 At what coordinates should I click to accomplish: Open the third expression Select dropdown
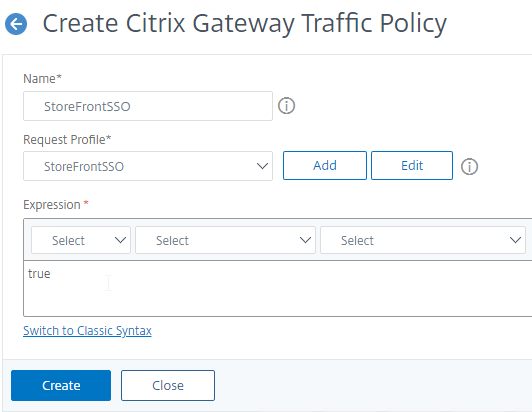click(423, 240)
